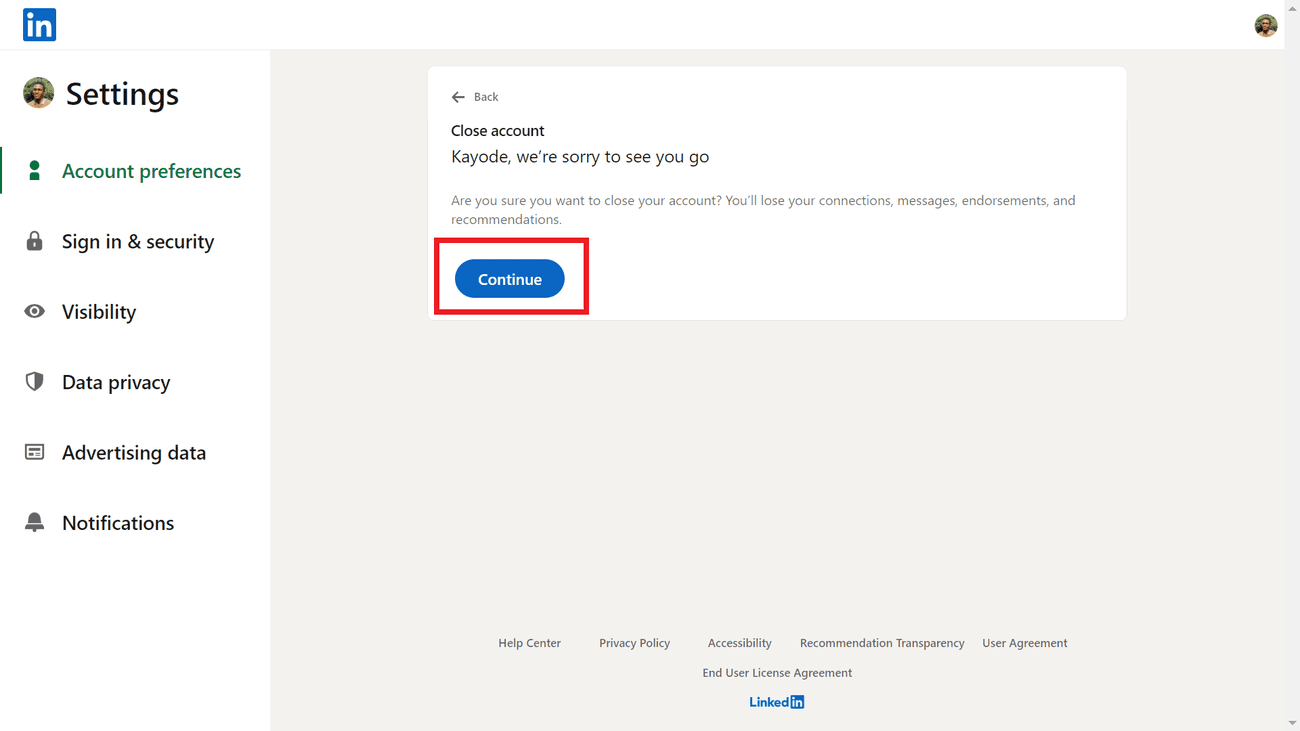The image size is (1300, 731).
Task: Open the User Agreement link
Action: pyautogui.click(x=1024, y=643)
